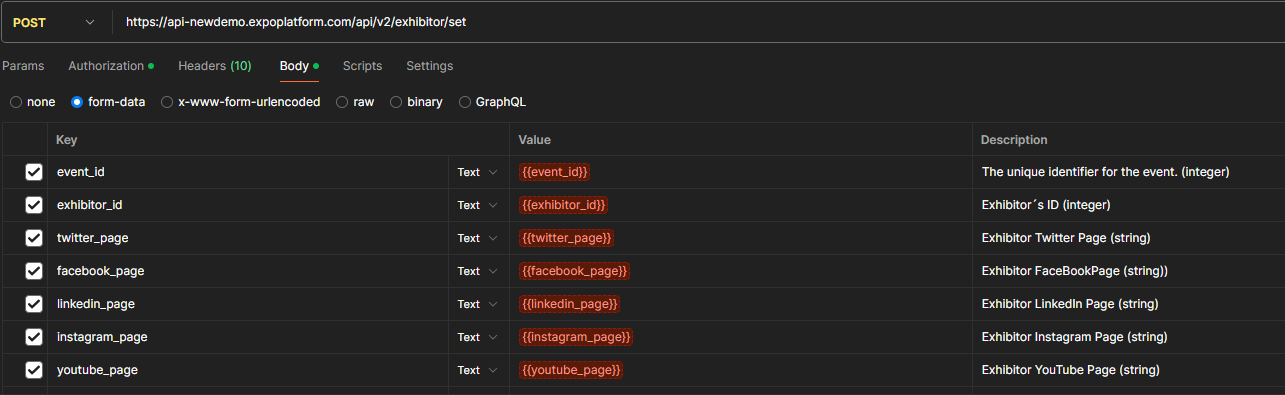Viewport: 1285px width, 395px height.
Task: Select the binary body option
Action: pos(416,102)
